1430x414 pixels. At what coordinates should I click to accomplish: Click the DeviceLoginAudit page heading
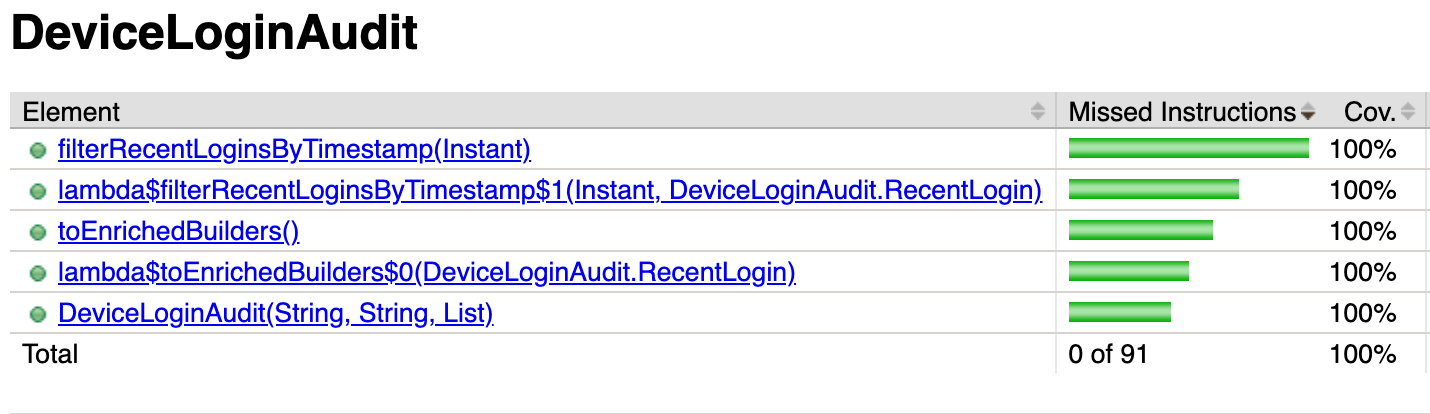tap(214, 35)
